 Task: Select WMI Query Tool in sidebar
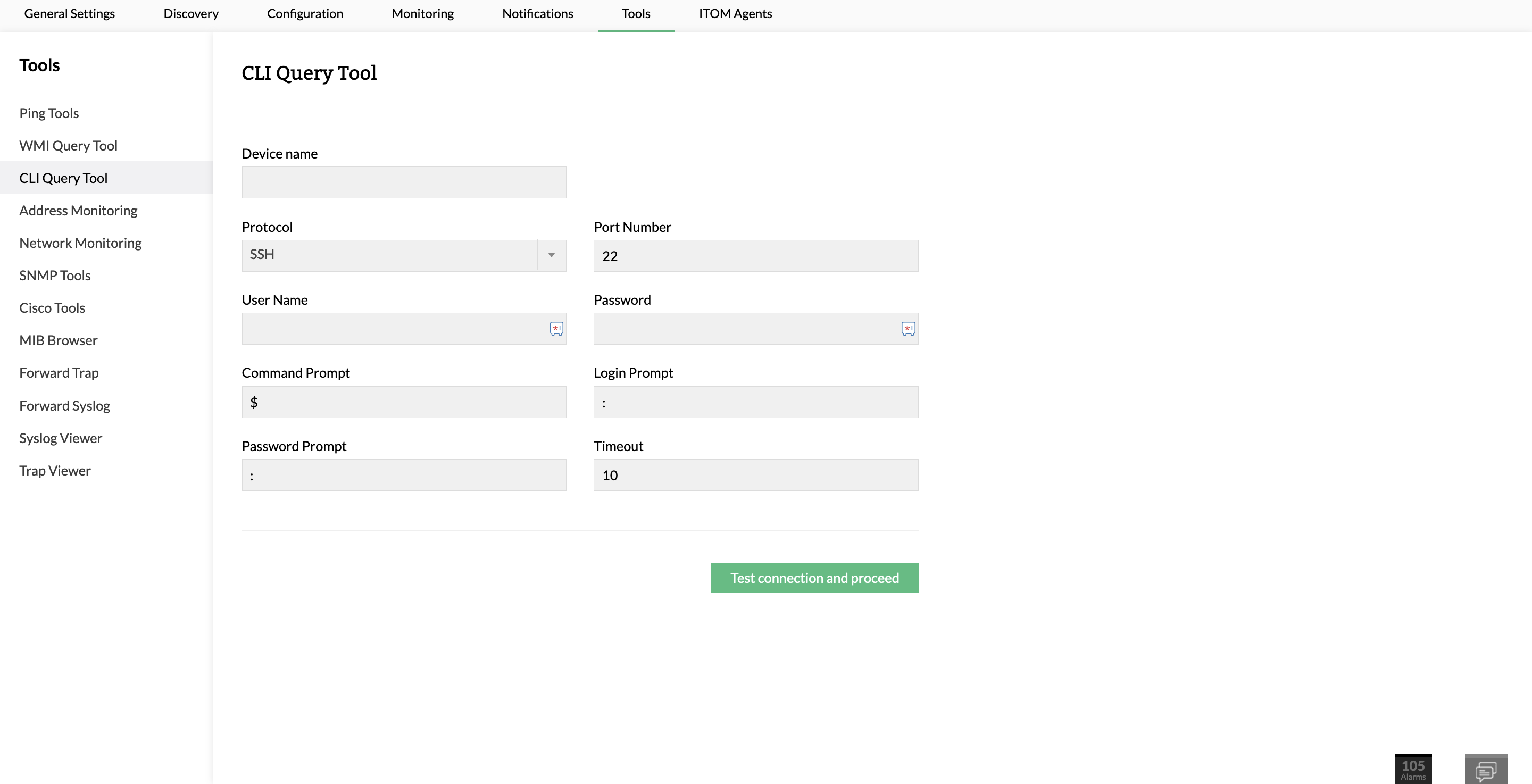click(x=69, y=146)
